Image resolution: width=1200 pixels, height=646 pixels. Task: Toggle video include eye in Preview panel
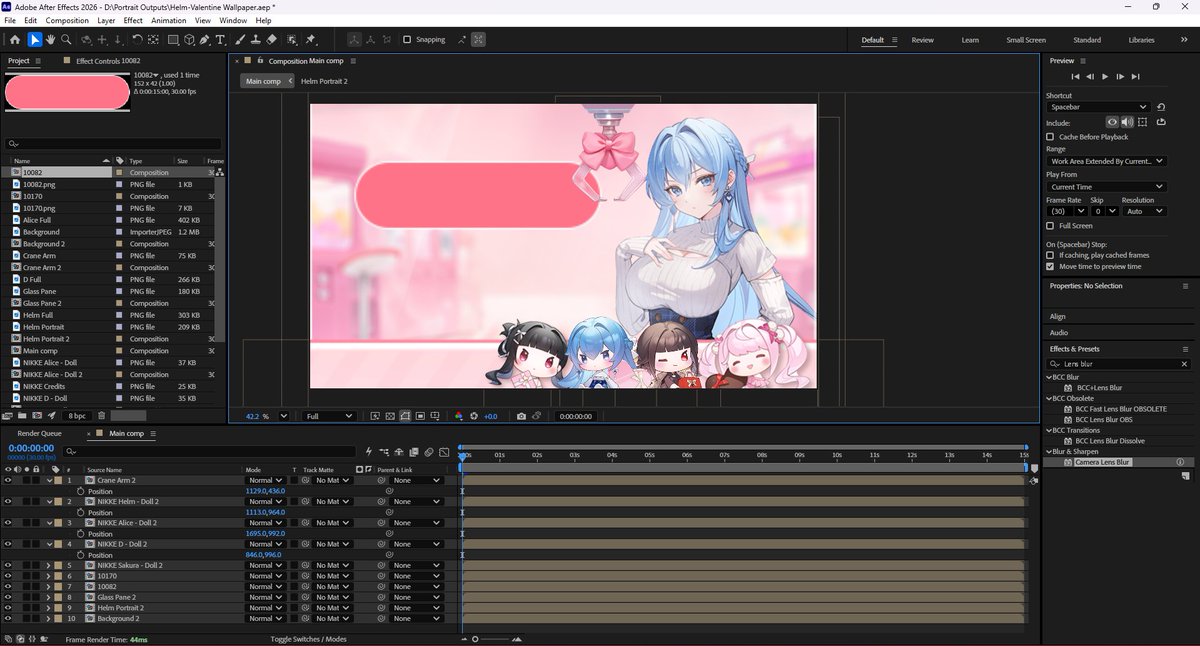[x=1111, y=123]
